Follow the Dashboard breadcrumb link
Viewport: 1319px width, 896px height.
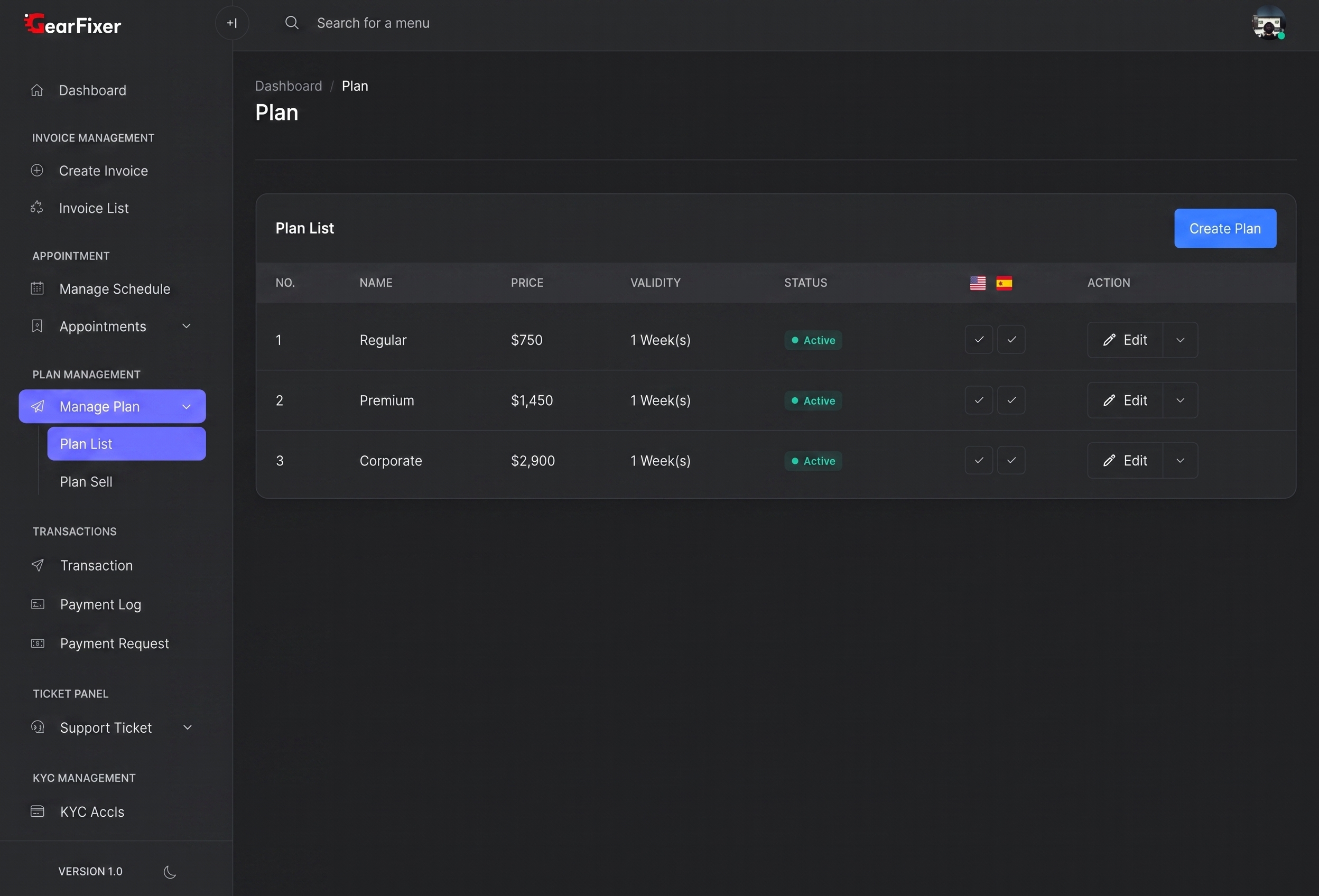pyautogui.click(x=289, y=86)
